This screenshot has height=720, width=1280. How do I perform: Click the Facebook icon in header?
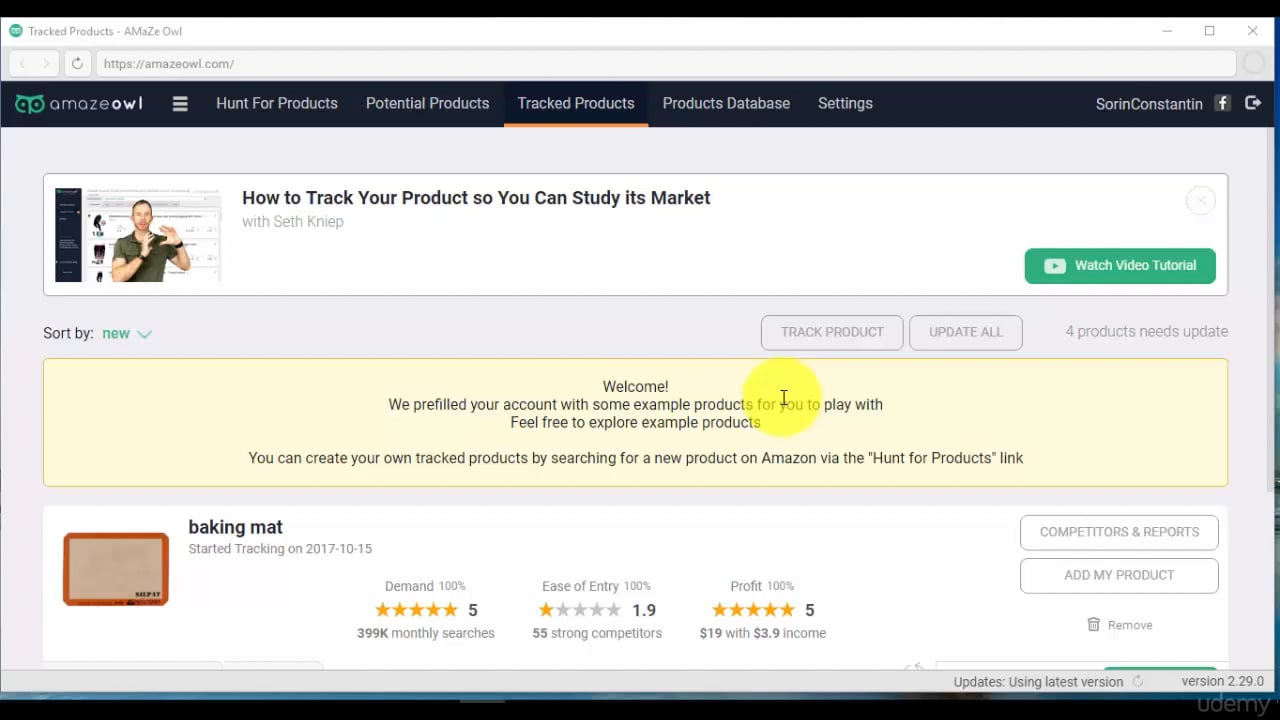tap(1222, 103)
